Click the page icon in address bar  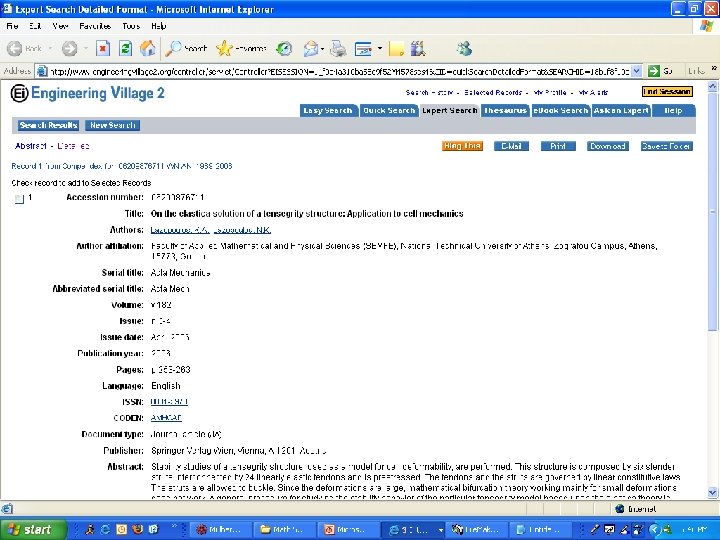(x=42, y=71)
